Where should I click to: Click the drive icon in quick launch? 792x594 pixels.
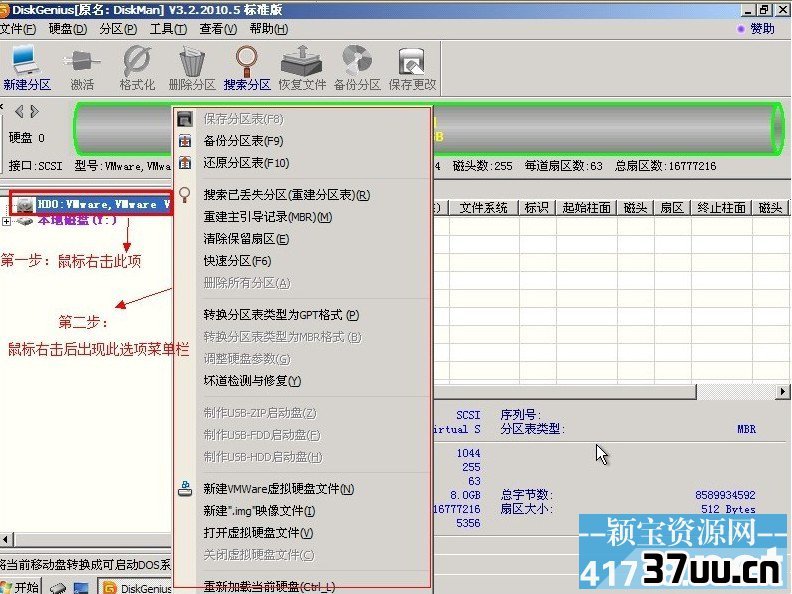(x=58, y=588)
